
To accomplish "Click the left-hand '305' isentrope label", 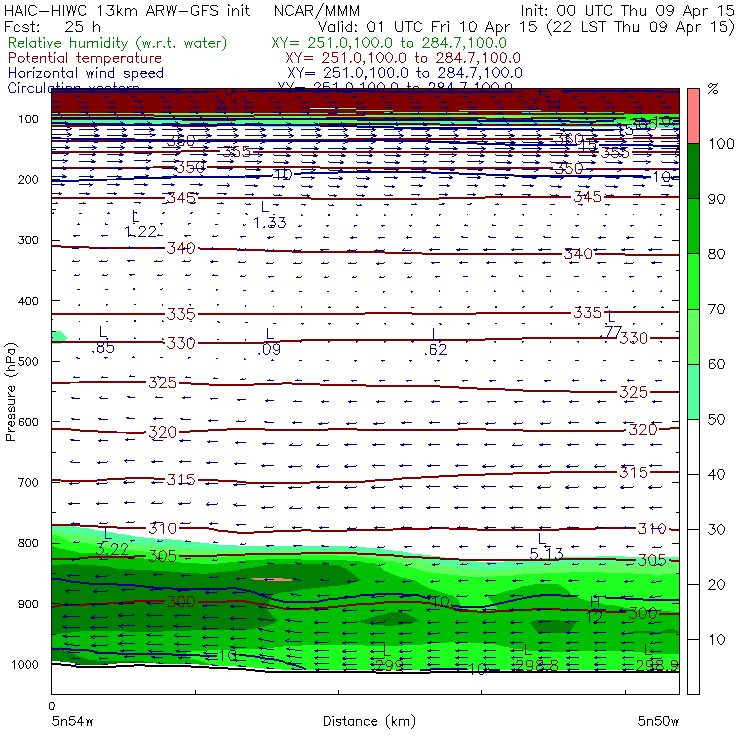I will tap(162, 556).
